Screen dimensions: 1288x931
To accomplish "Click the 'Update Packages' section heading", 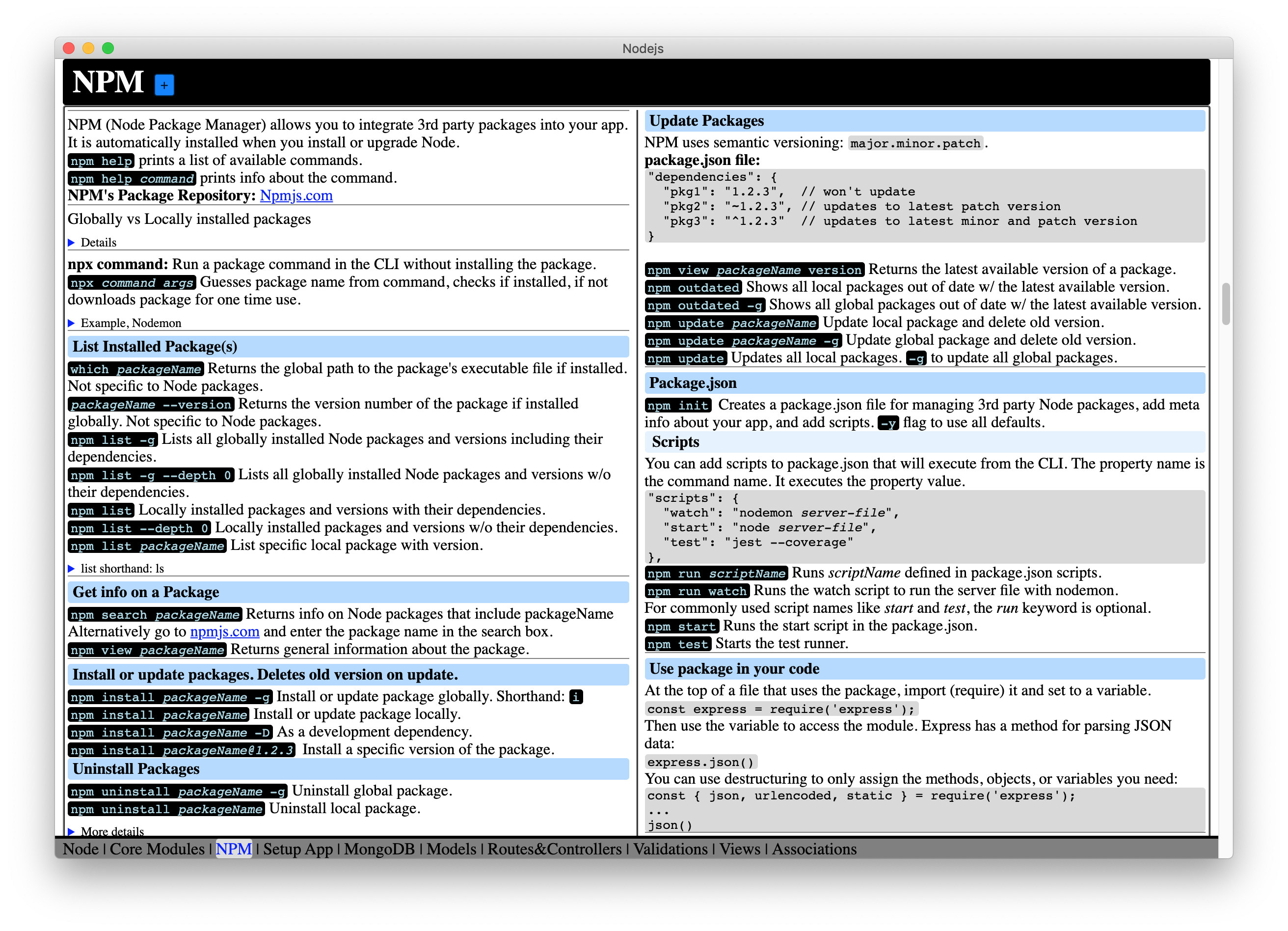I will (x=925, y=121).
